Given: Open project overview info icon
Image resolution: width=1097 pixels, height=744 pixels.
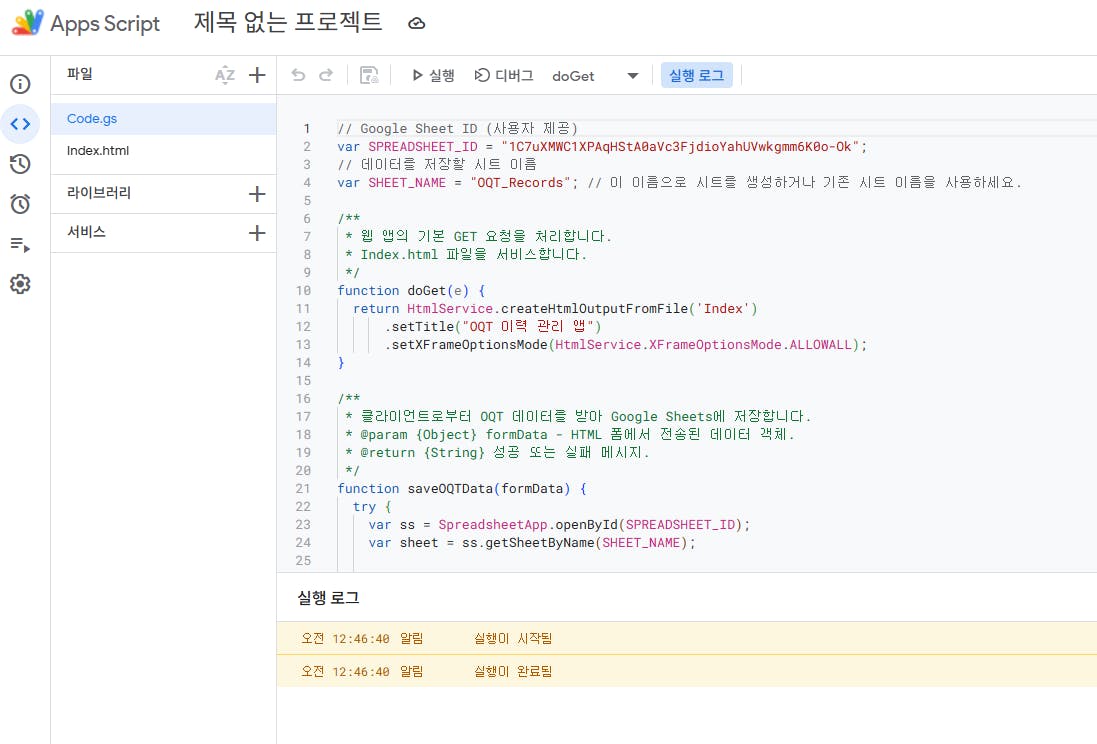Looking at the screenshot, I should pyautogui.click(x=20, y=84).
